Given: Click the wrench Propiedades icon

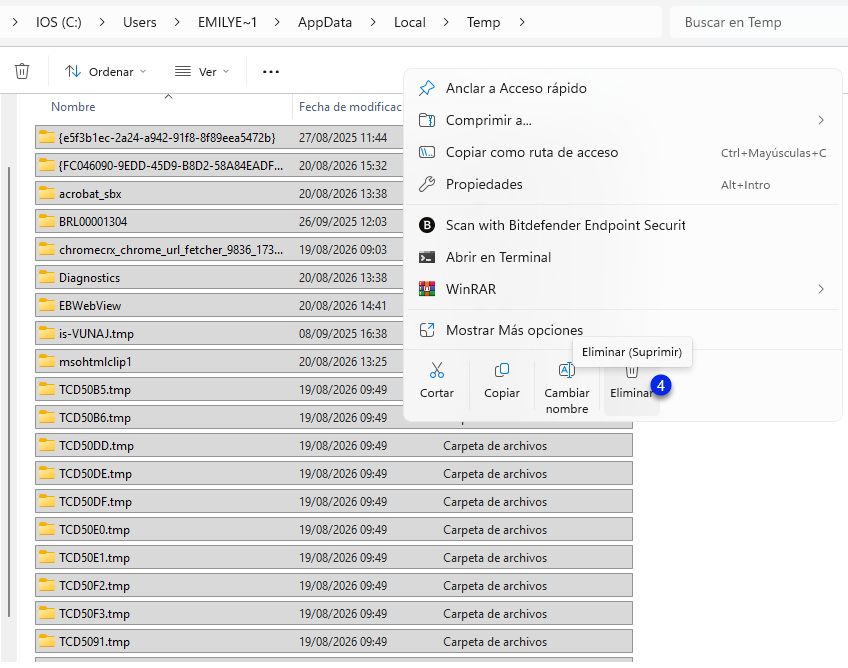Looking at the screenshot, I should (x=427, y=184).
